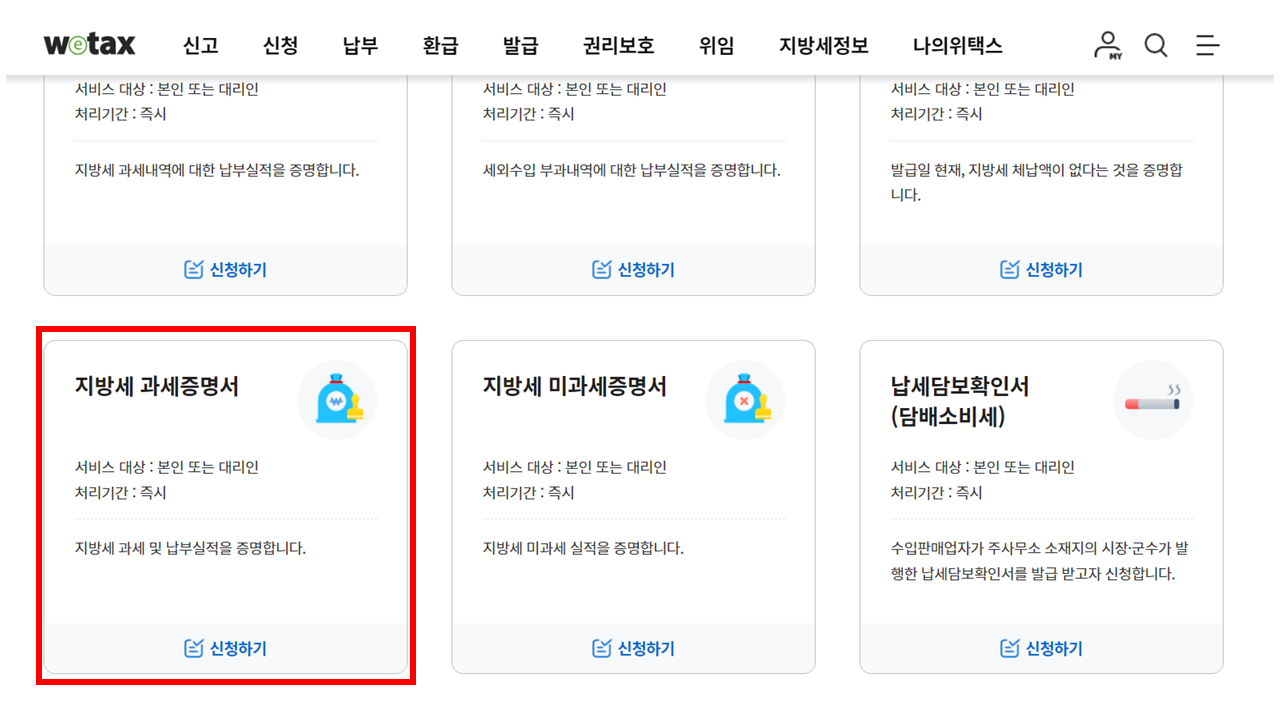Open the 권리보호 menu item
1280x720 pixels.
pyautogui.click(x=617, y=45)
